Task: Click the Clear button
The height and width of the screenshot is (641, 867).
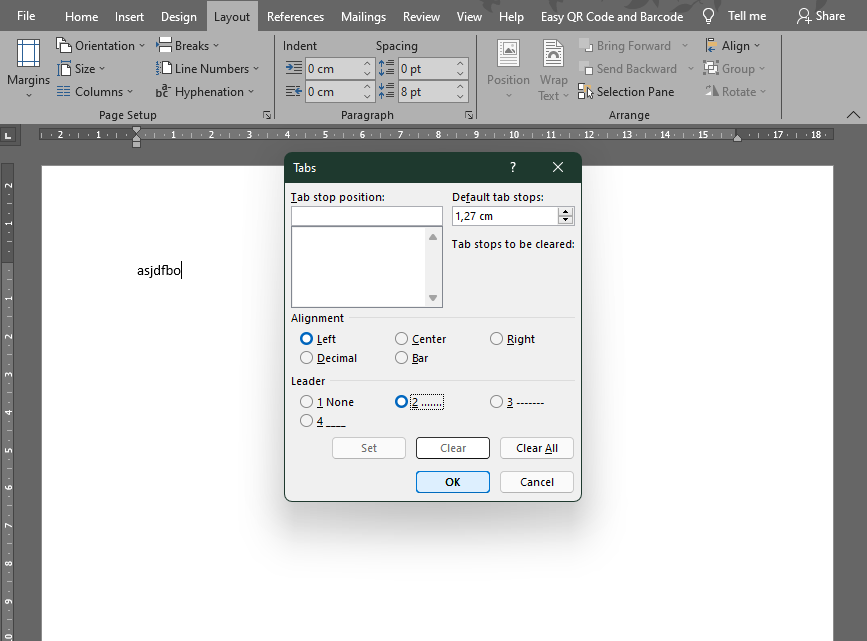Action: 453,448
